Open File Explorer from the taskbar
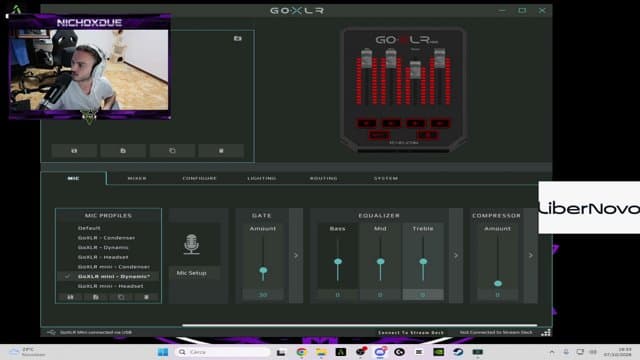This screenshot has height=360, width=640. (x=321, y=352)
